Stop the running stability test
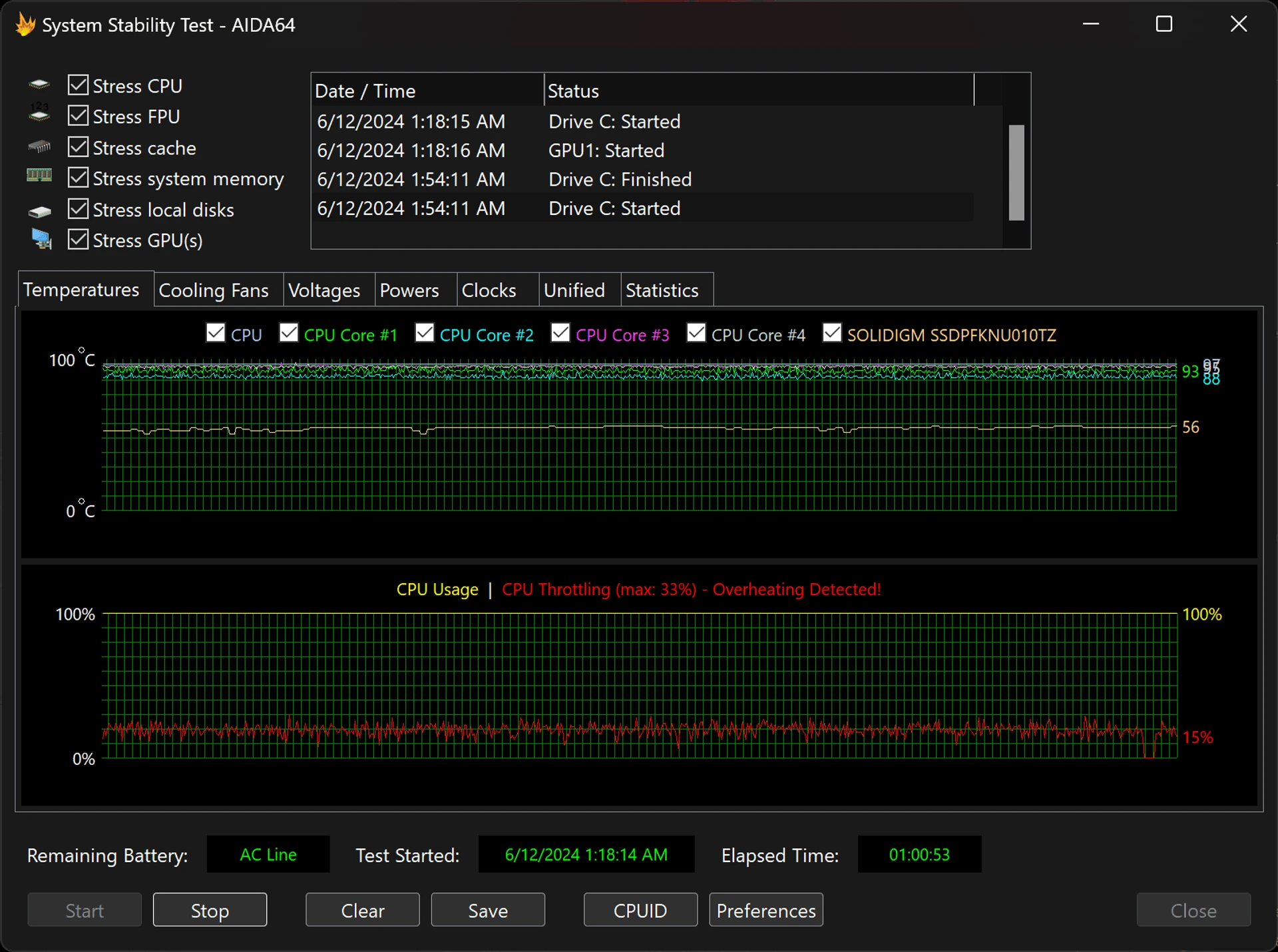Screen dimensions: 1278x952 click(210, 910)
